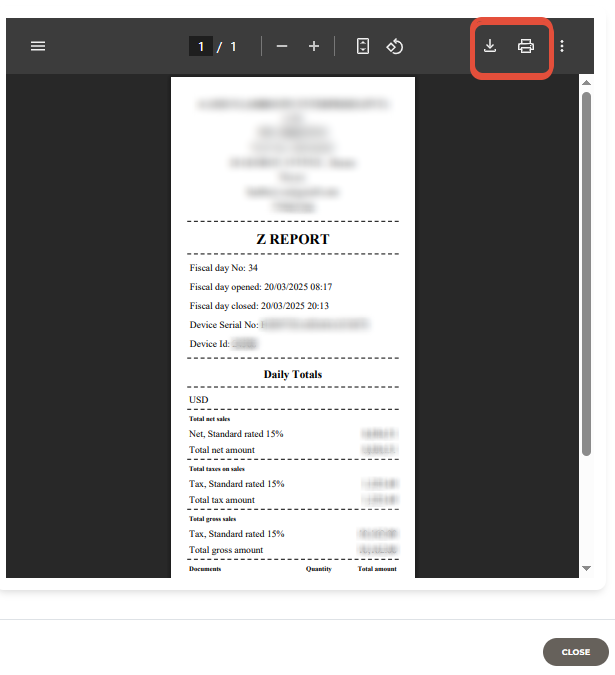Click the 'Device Serial No:' label
615x675 pixels.
[224, 325]
